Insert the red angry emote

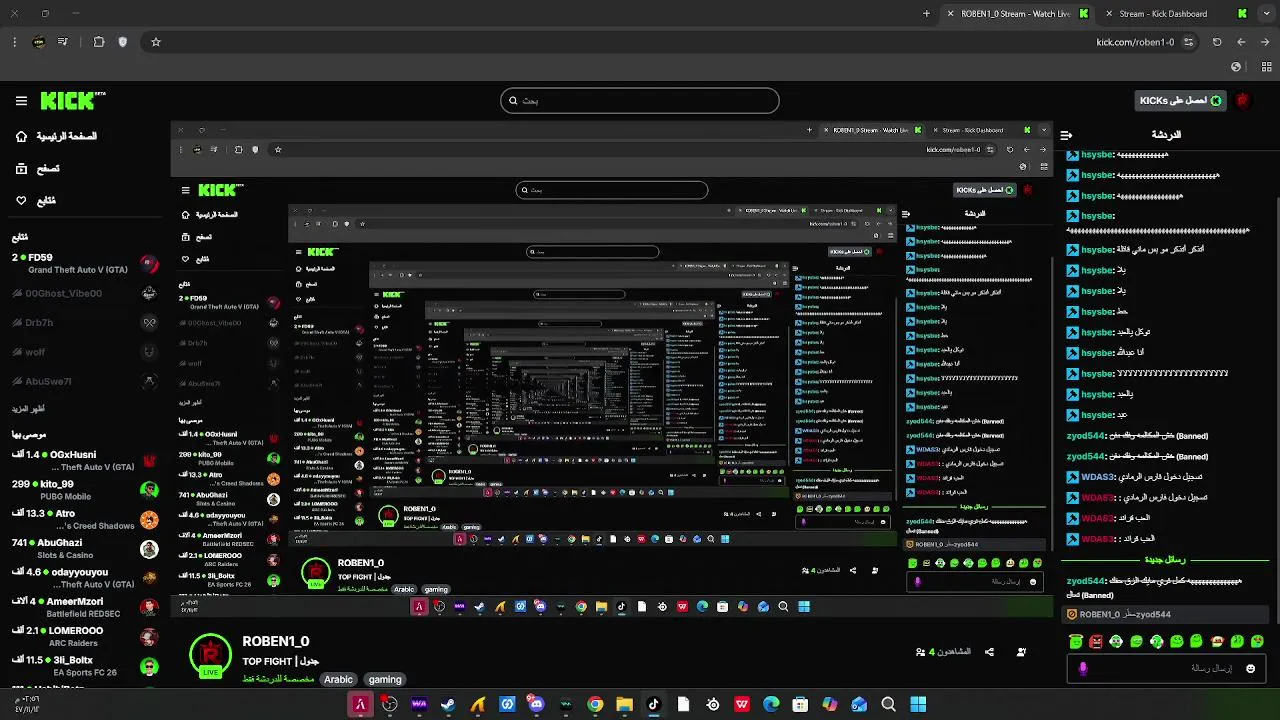click(x=1096, y=641)
